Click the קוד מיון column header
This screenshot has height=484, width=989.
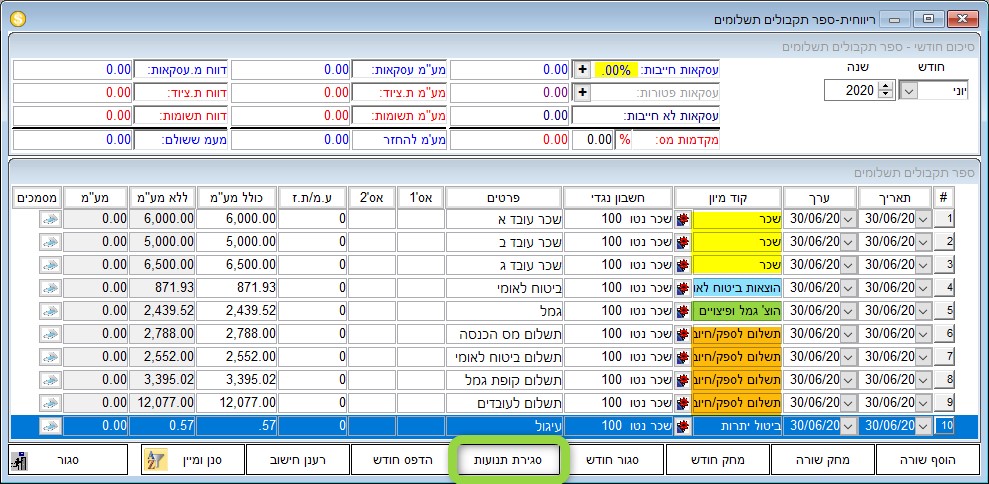click(x=728, y=198)
